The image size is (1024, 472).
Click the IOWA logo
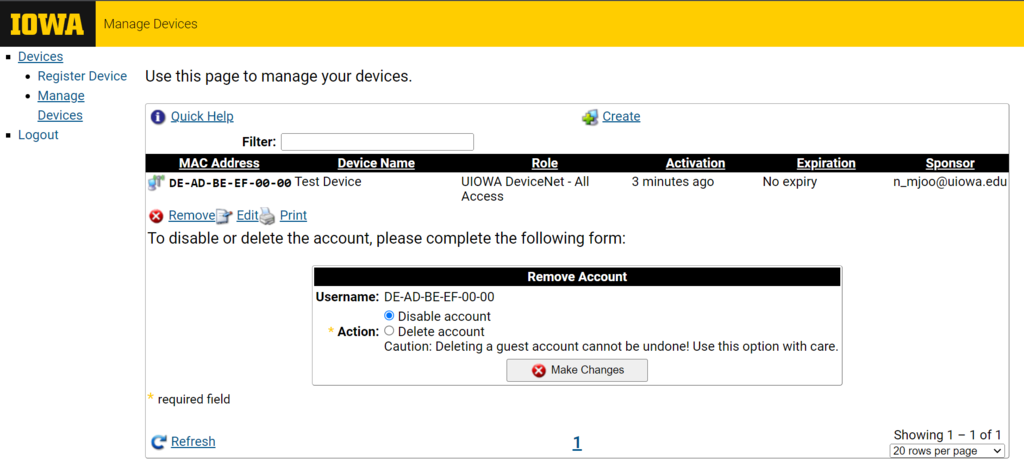click(48, 24)
